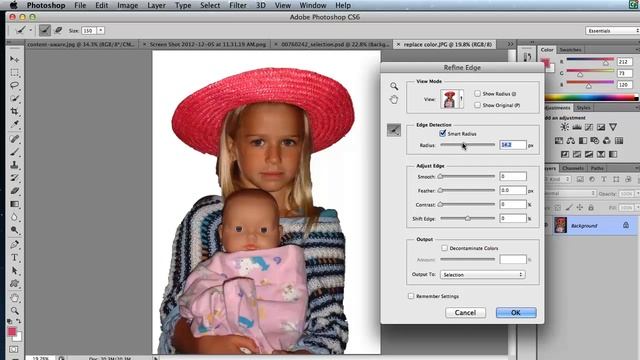Select the Eyedropper tool
Image resolution: width=640 pixels, height=360 pixels.
point(14,124)
